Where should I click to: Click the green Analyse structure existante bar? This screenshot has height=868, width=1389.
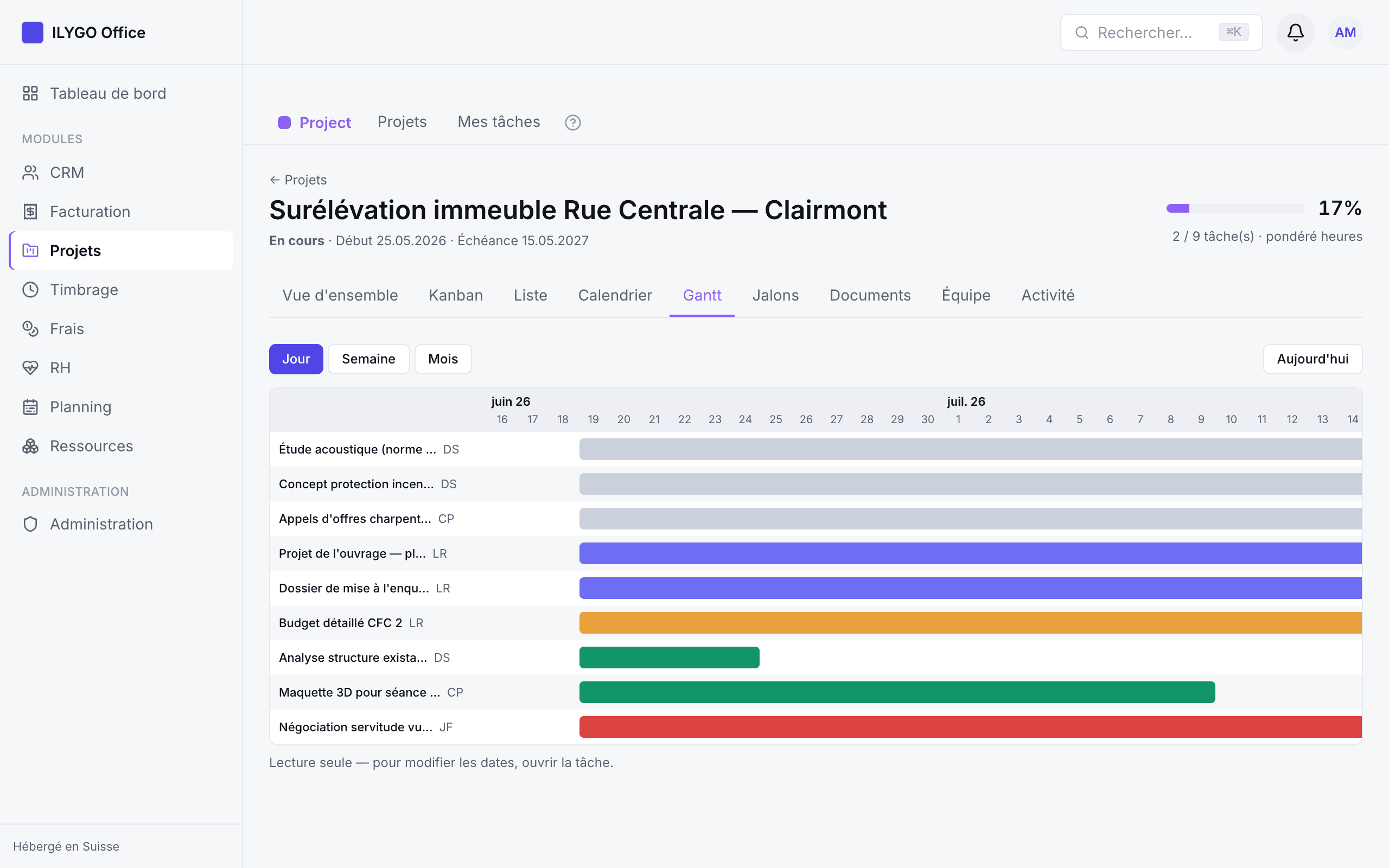click(669, 658)
